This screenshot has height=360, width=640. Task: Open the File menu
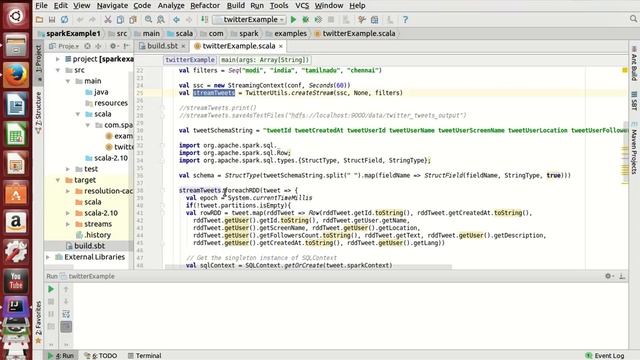point(41,6)
